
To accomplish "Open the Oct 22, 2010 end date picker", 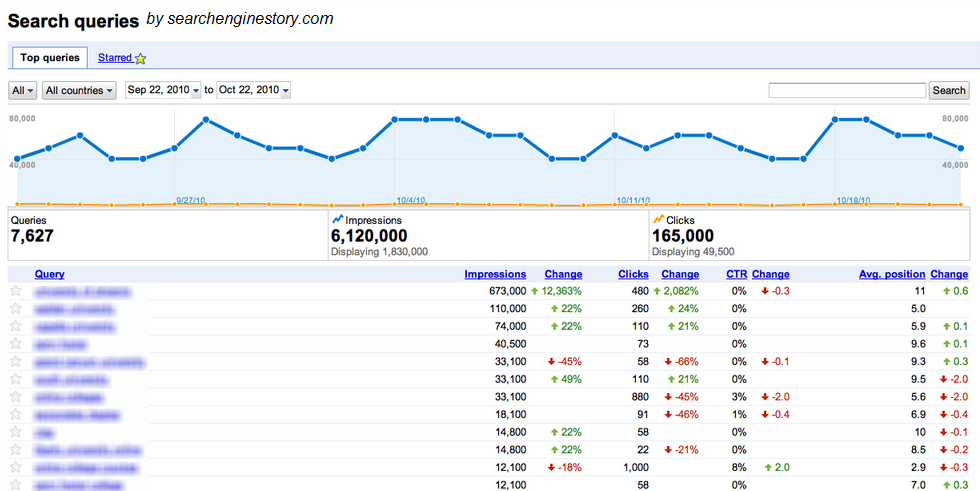I will [x=254, y=90].
